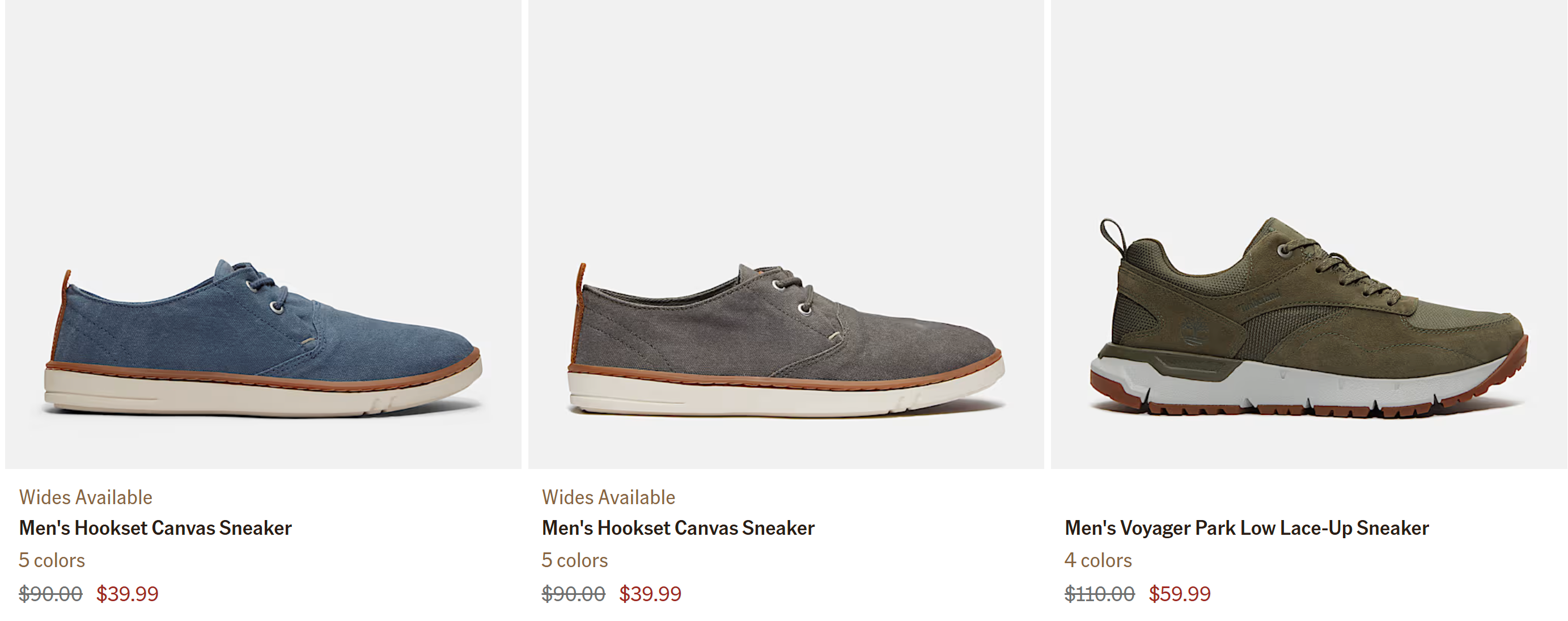The height and width of the screenshot is (621, 1568).
Task: Click the blue sneaker's crossed-out $90.00 price
Action: click(50, 594)
